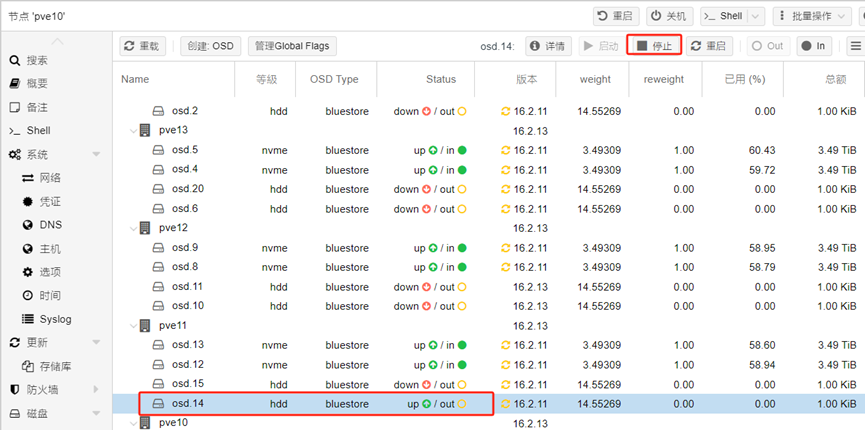Viewport: 865px width, 430px height.
Task: Sort by 已用 (%) column header
Action: click(x=743, y=79)
